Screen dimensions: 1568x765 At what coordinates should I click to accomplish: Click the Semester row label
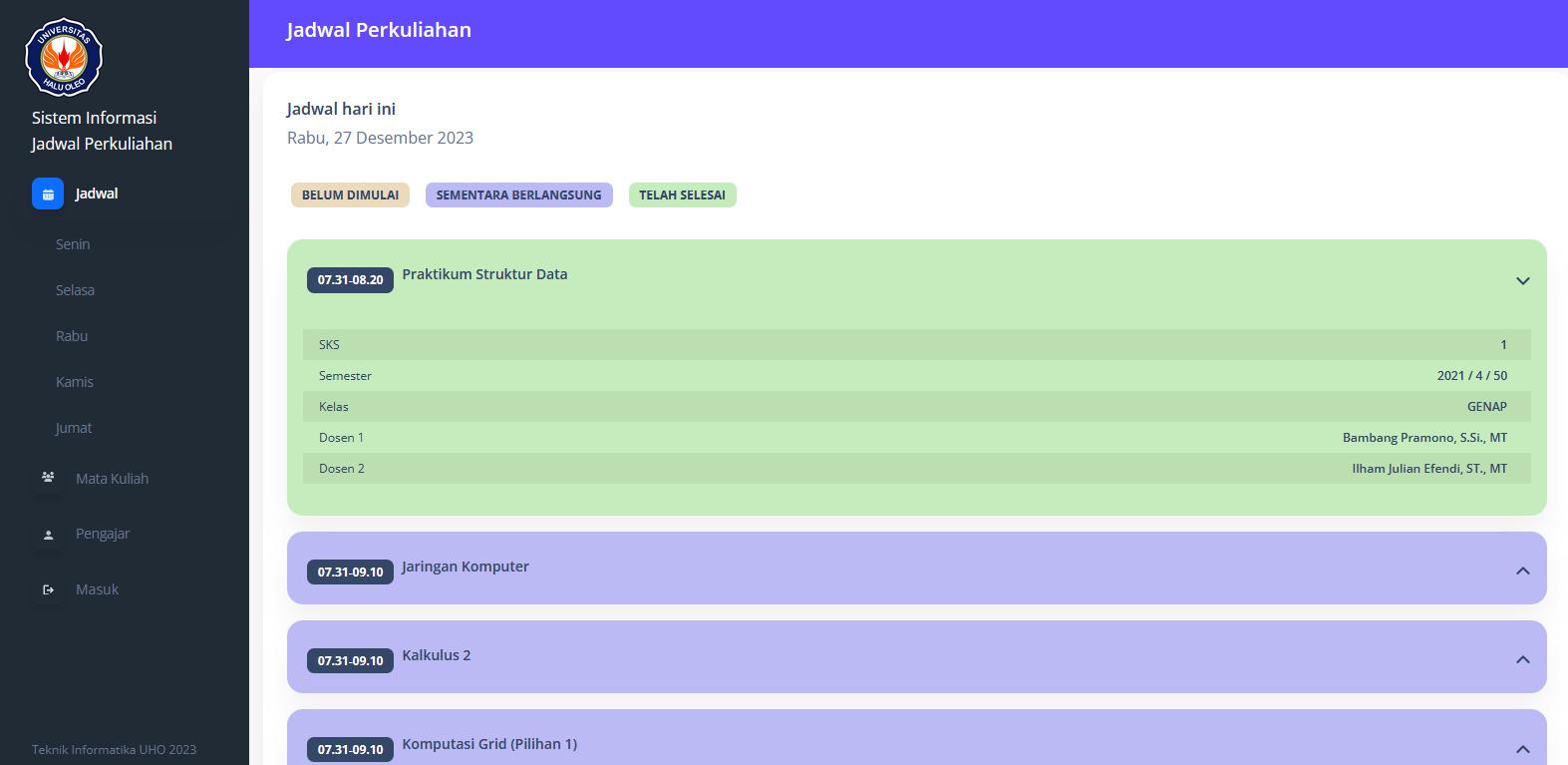345,376
